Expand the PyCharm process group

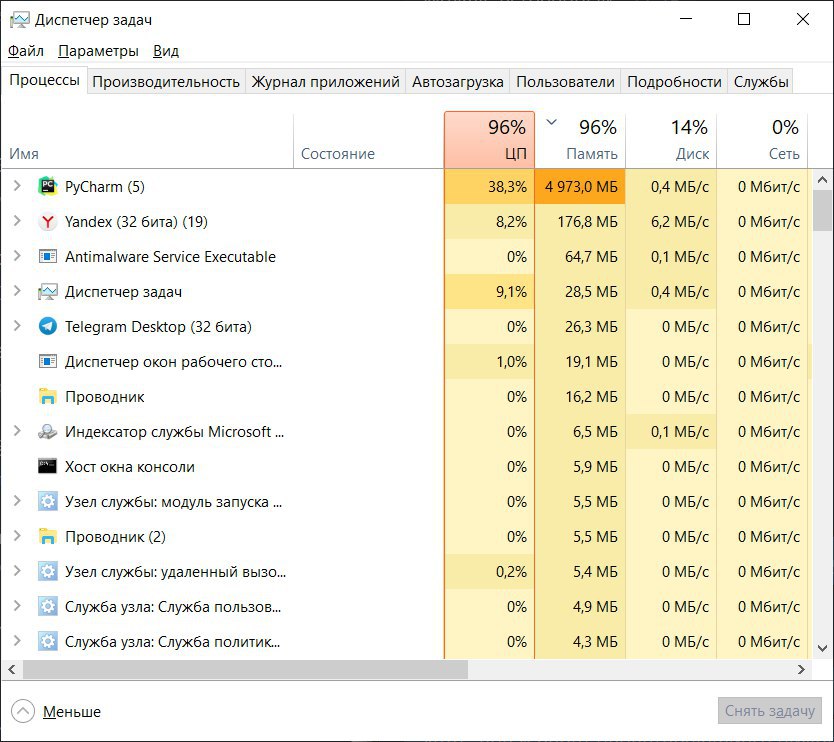pyautogui.click(x=17, y=187)
